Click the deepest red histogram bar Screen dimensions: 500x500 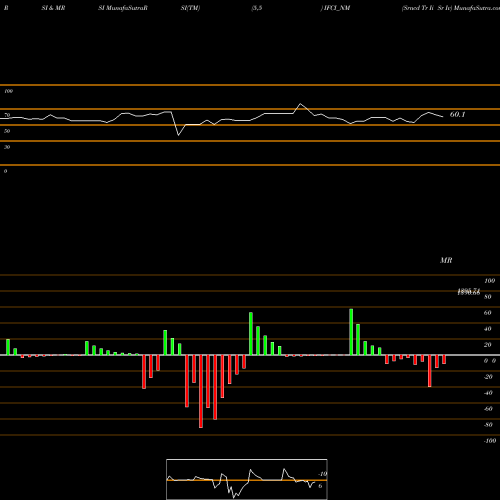tap(201, 391)
